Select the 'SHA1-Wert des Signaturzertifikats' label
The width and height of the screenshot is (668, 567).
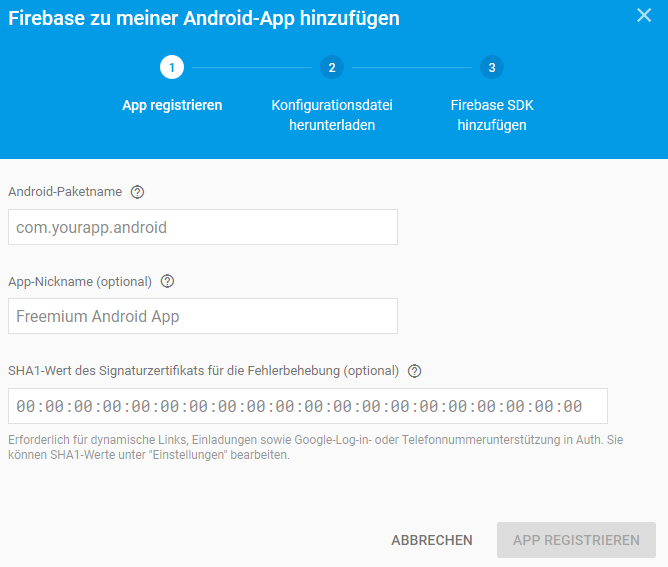click(204, 371)
